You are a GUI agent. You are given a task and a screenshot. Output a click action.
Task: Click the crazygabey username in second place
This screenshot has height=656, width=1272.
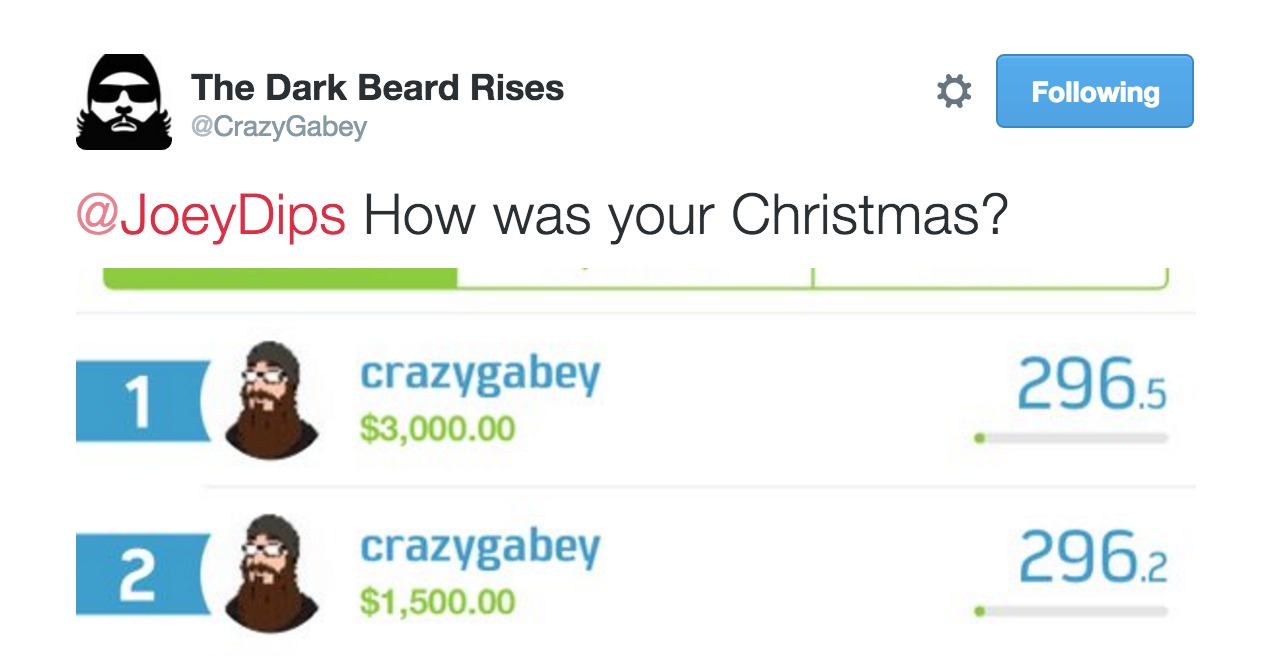480,547
